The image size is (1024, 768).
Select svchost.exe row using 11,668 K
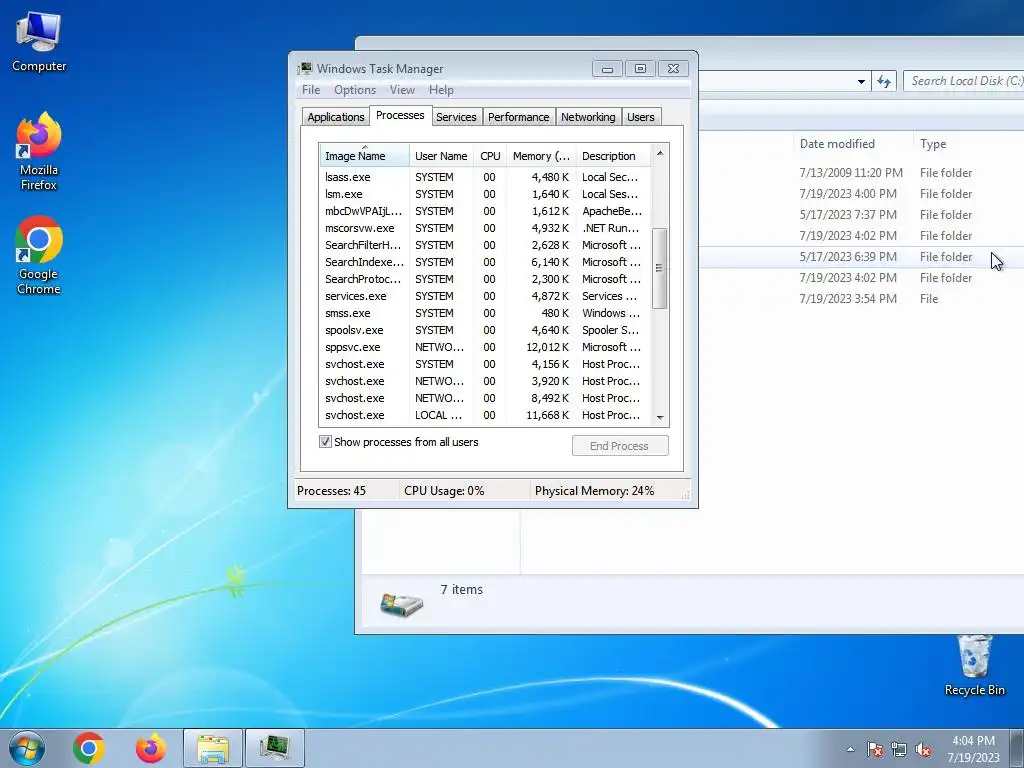click(x=485, y=415)
